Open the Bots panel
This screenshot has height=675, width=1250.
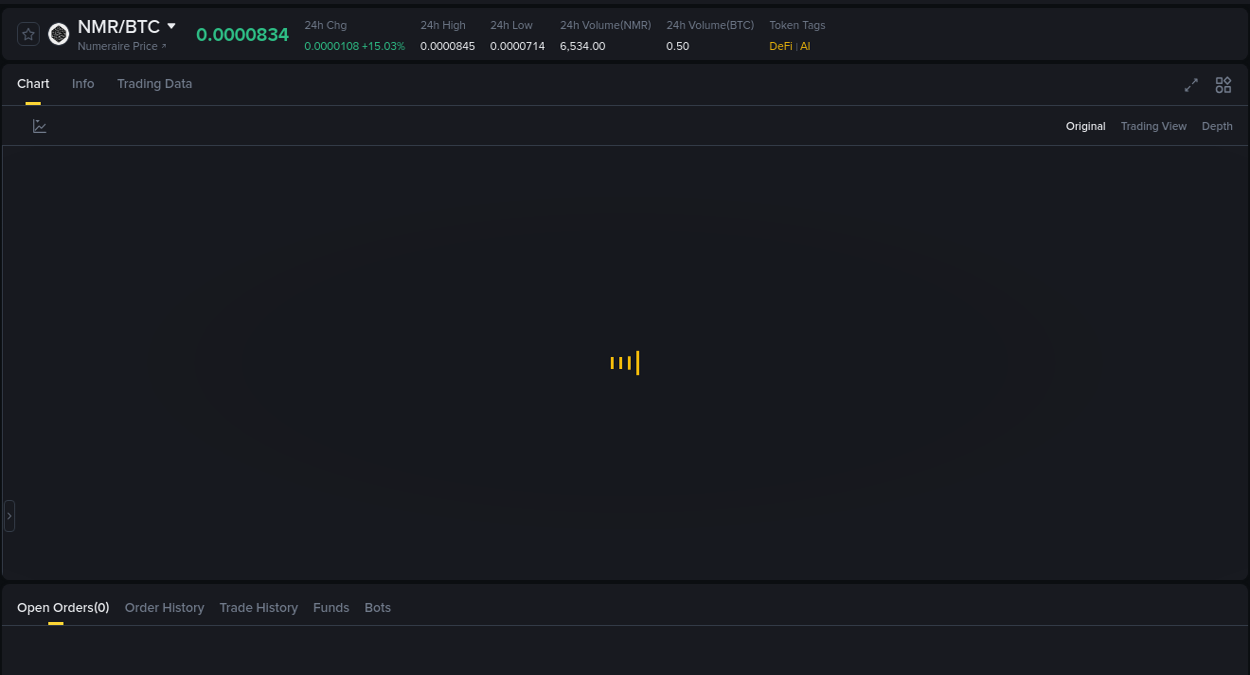coord(378,607)
